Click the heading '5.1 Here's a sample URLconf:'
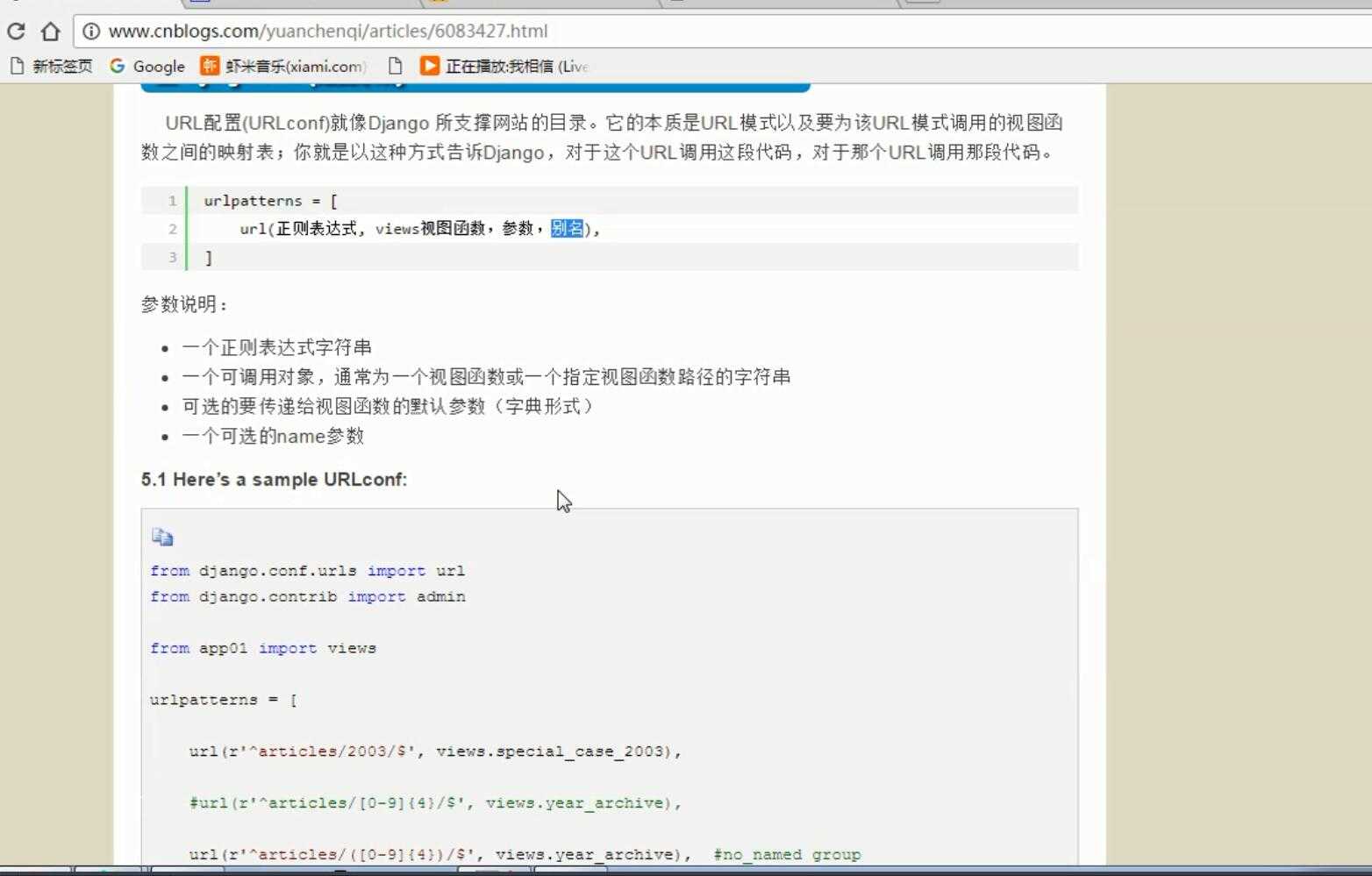The image size is (1372, 876). coord(274,480)
